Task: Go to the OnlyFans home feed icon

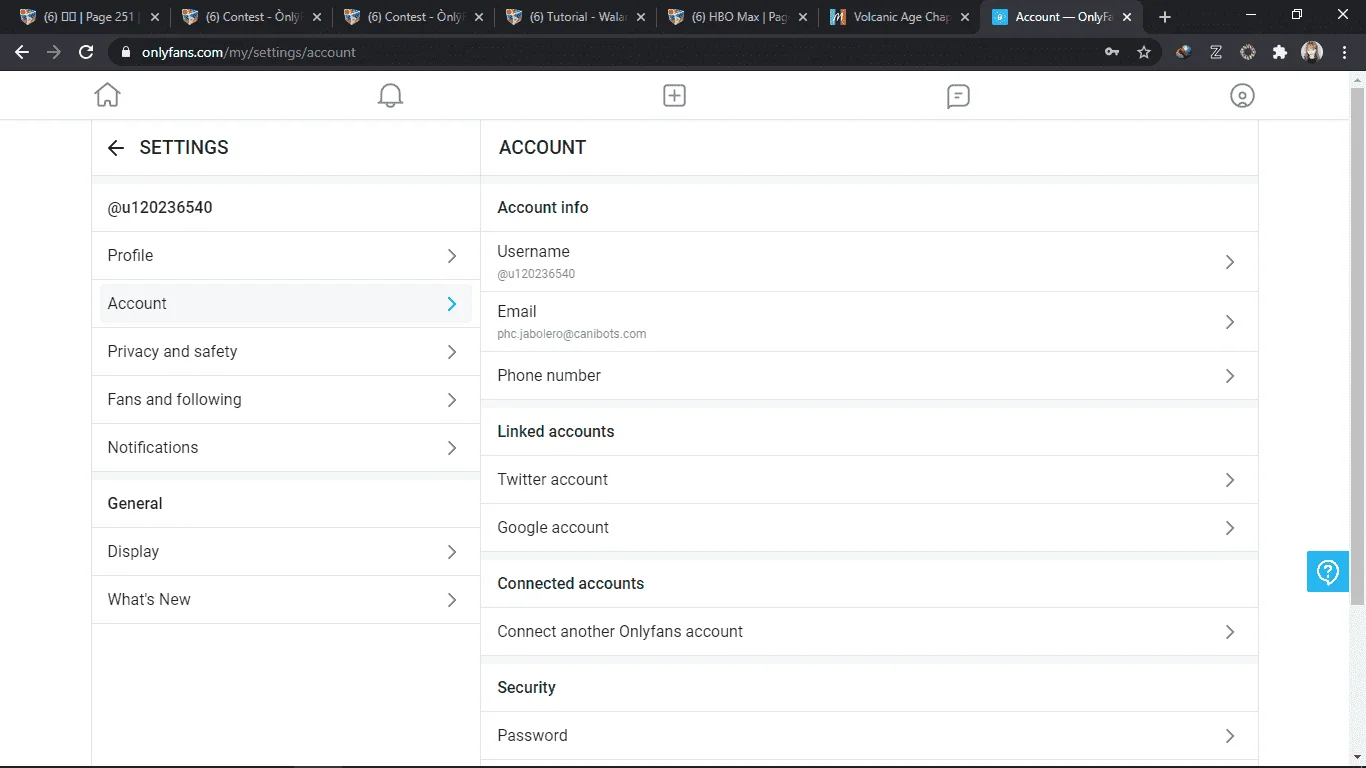Action: pos(107,95)
